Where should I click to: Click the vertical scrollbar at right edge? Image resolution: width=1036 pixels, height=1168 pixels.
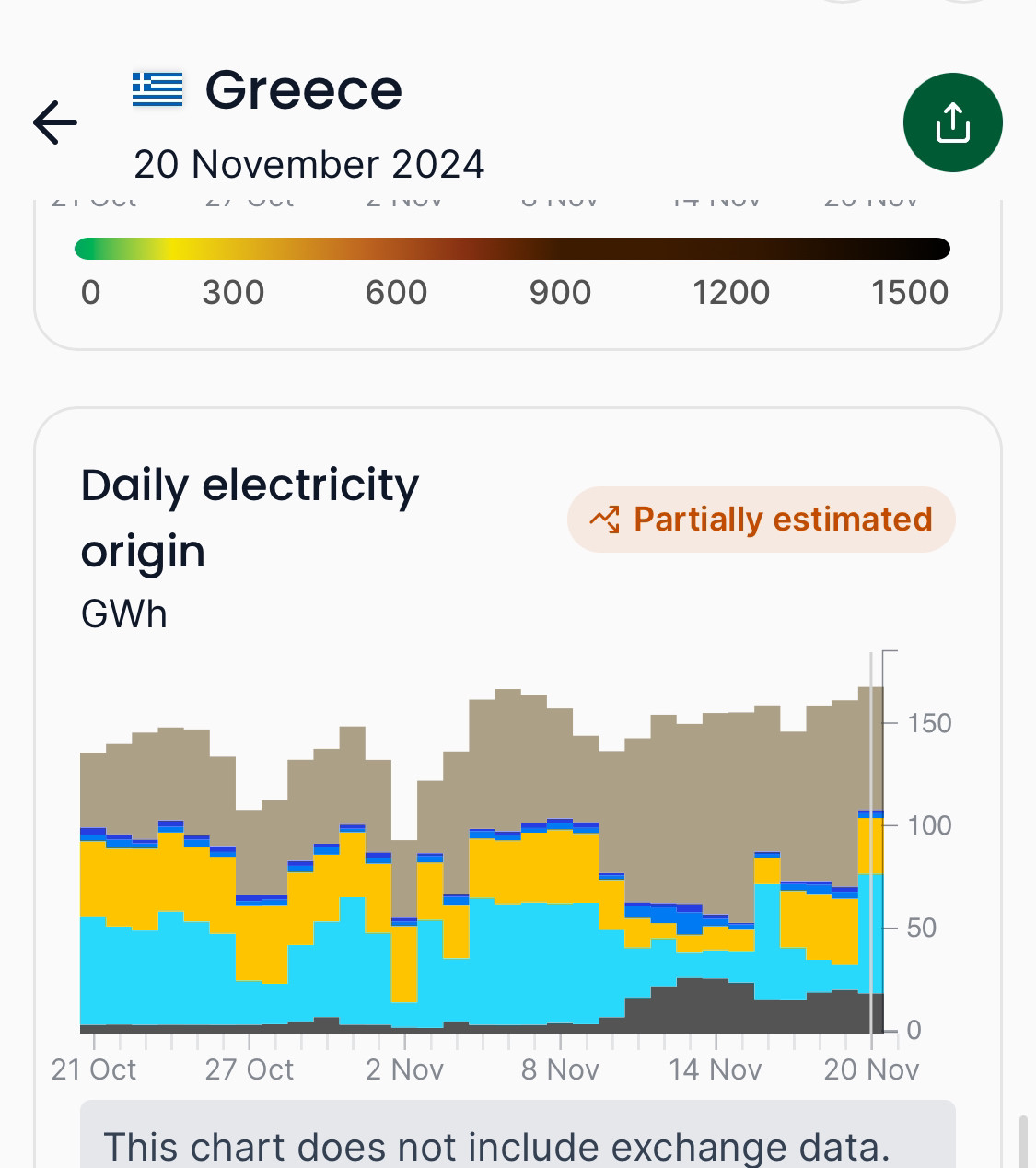tap(1023, 1142)
